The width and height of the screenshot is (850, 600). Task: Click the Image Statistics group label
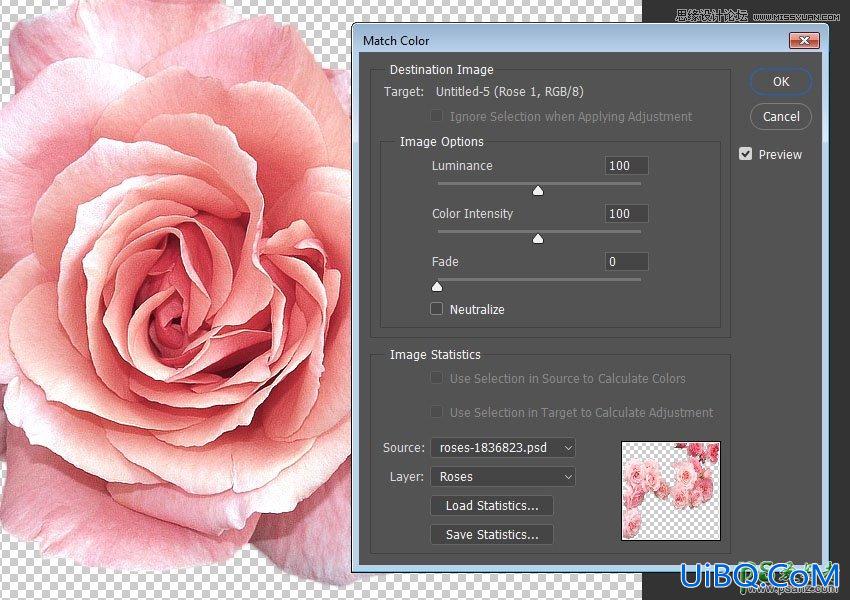click(x=435, y=354)
